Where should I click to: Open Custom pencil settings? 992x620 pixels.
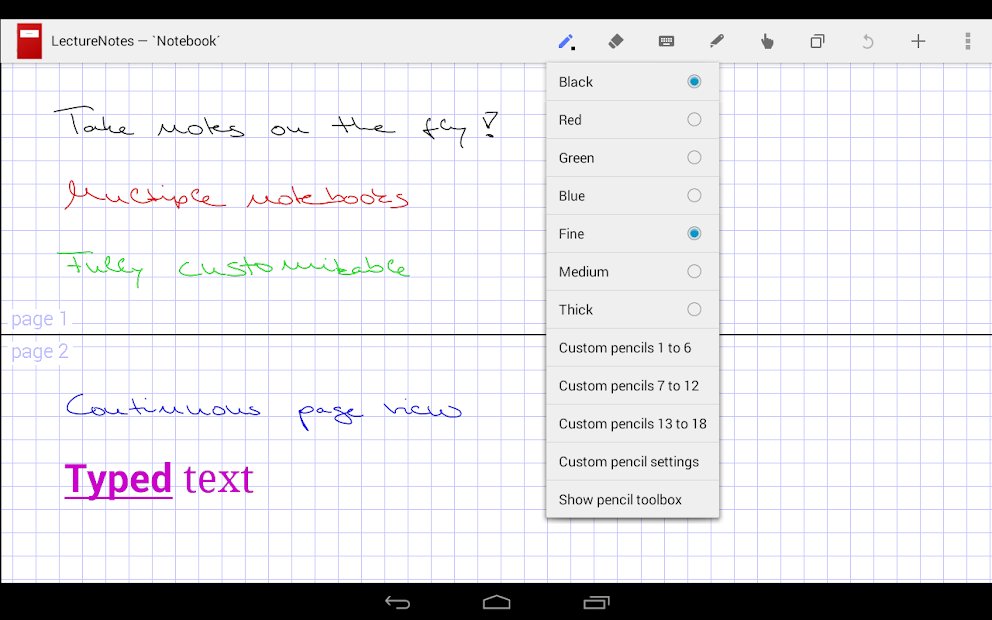(x=630, y=461)
